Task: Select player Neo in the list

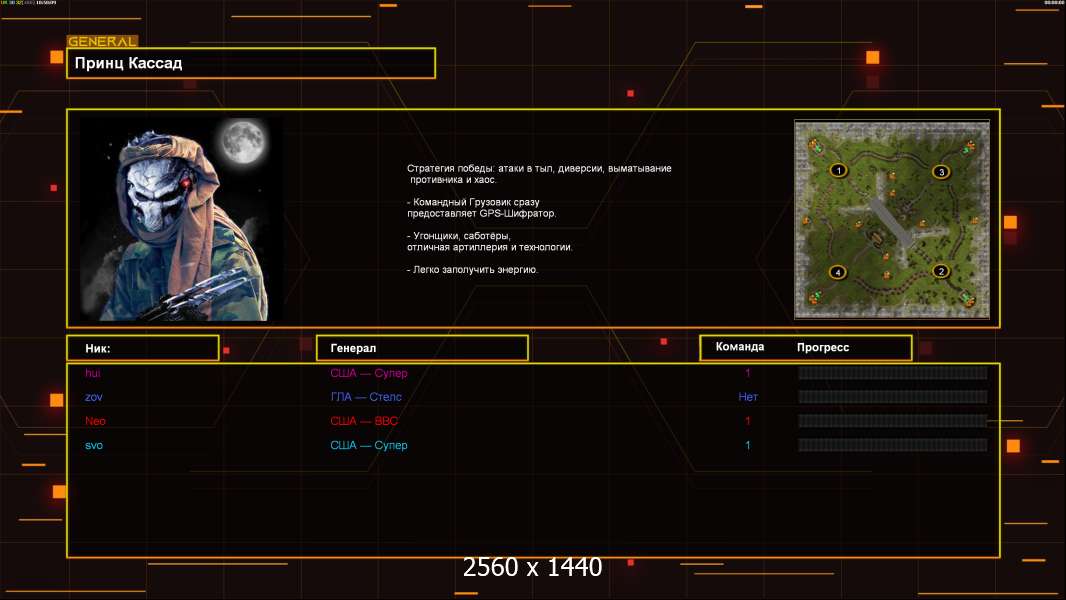Action: click(x=95, y=421)
